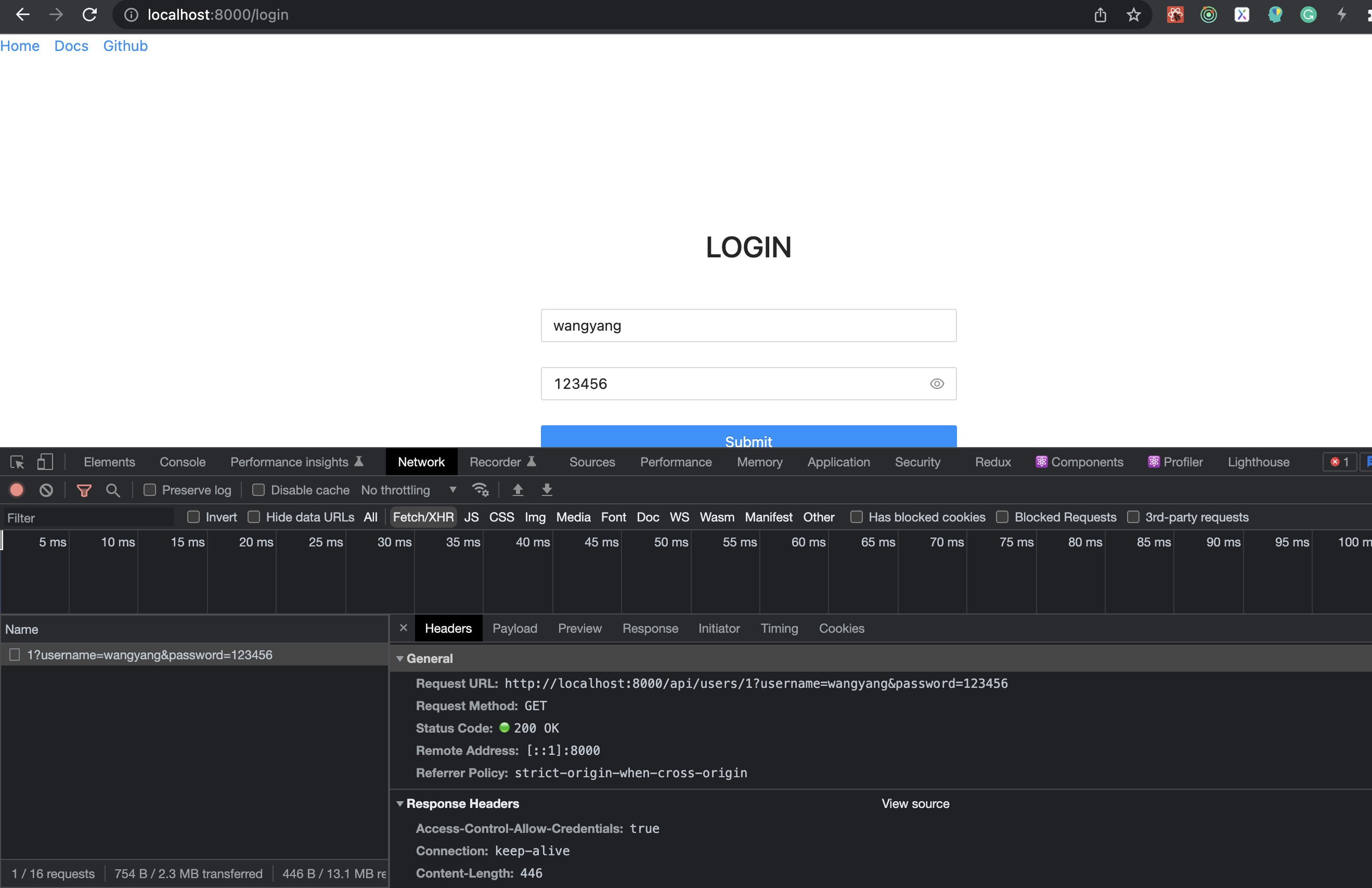Click the Docs navigation link

pos(71,46)
